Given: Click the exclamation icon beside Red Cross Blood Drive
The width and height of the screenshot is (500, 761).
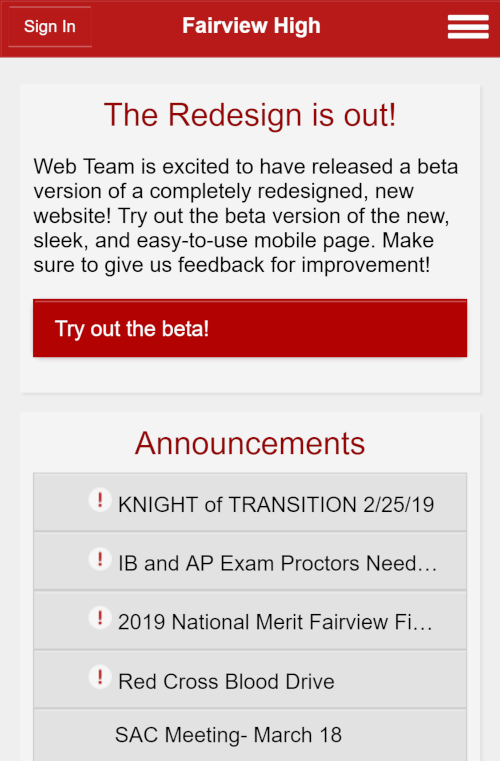Looking at the screenshot, I should coord(100,677).
